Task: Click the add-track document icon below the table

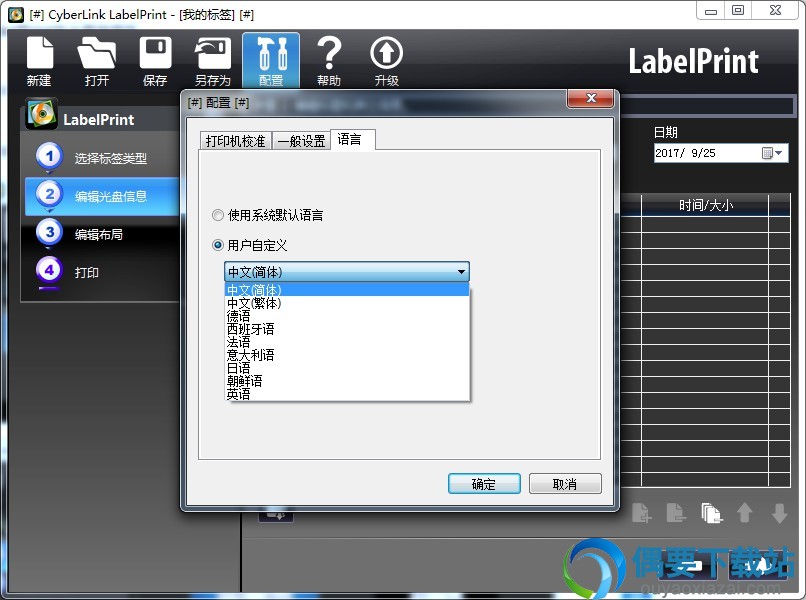Action: click(642, 513)
